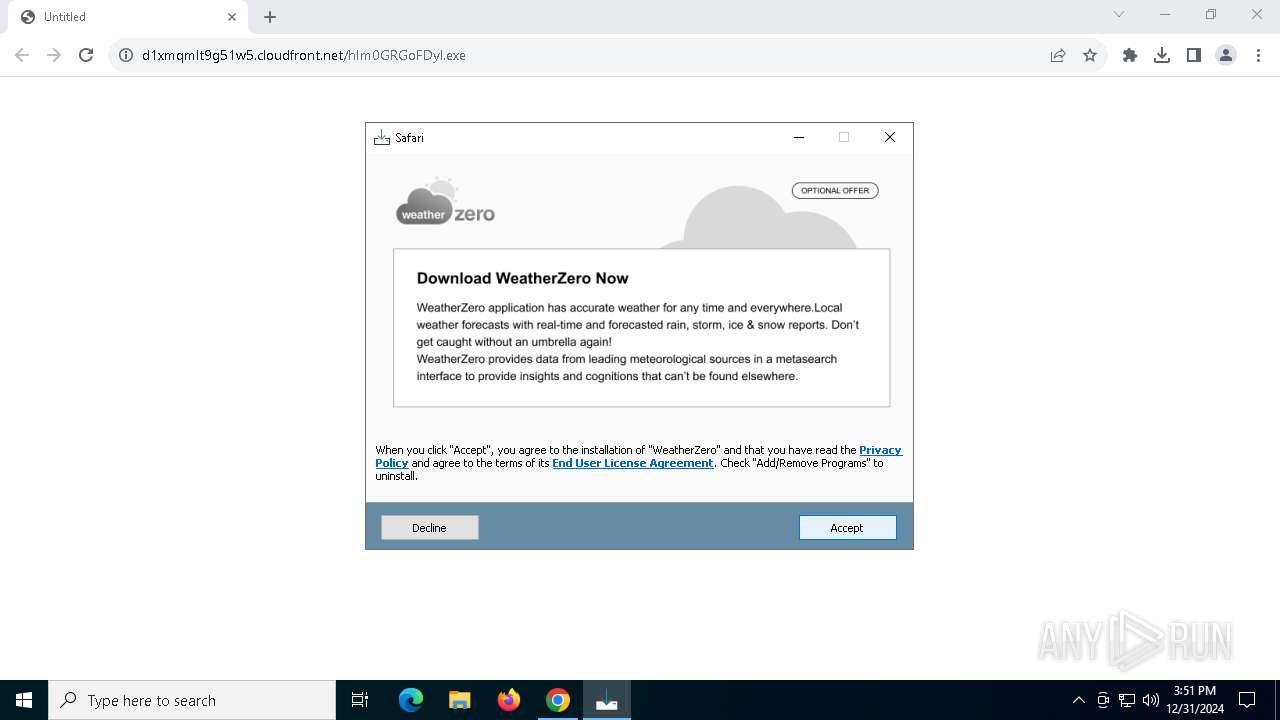Open Chrome extensions puzzle icon
The image size is (1280, 720).
[x=1130, y=55]
